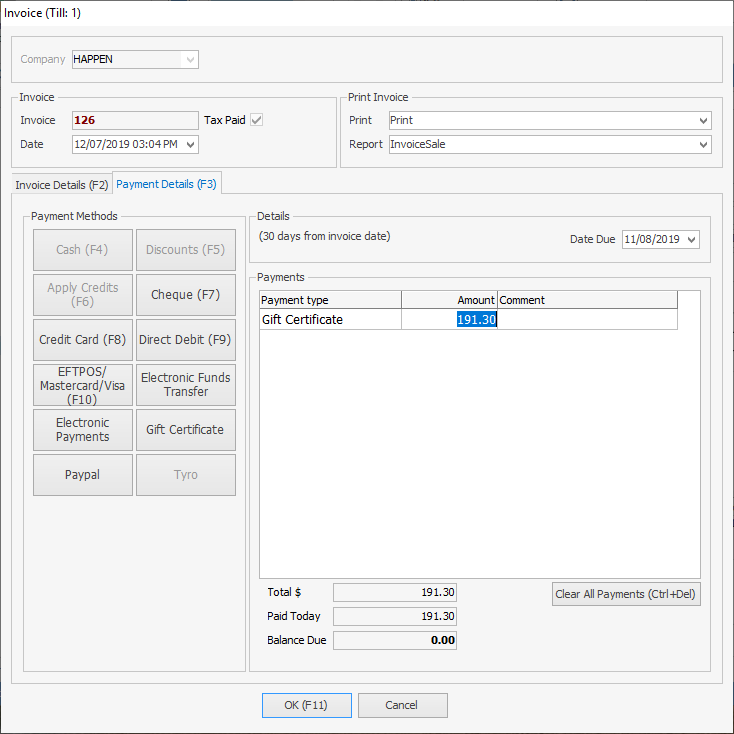The width and height of the screenshot is (734, 734).
Task: Select Credit Card (F8) payment
Action: [x=83, y=340]
